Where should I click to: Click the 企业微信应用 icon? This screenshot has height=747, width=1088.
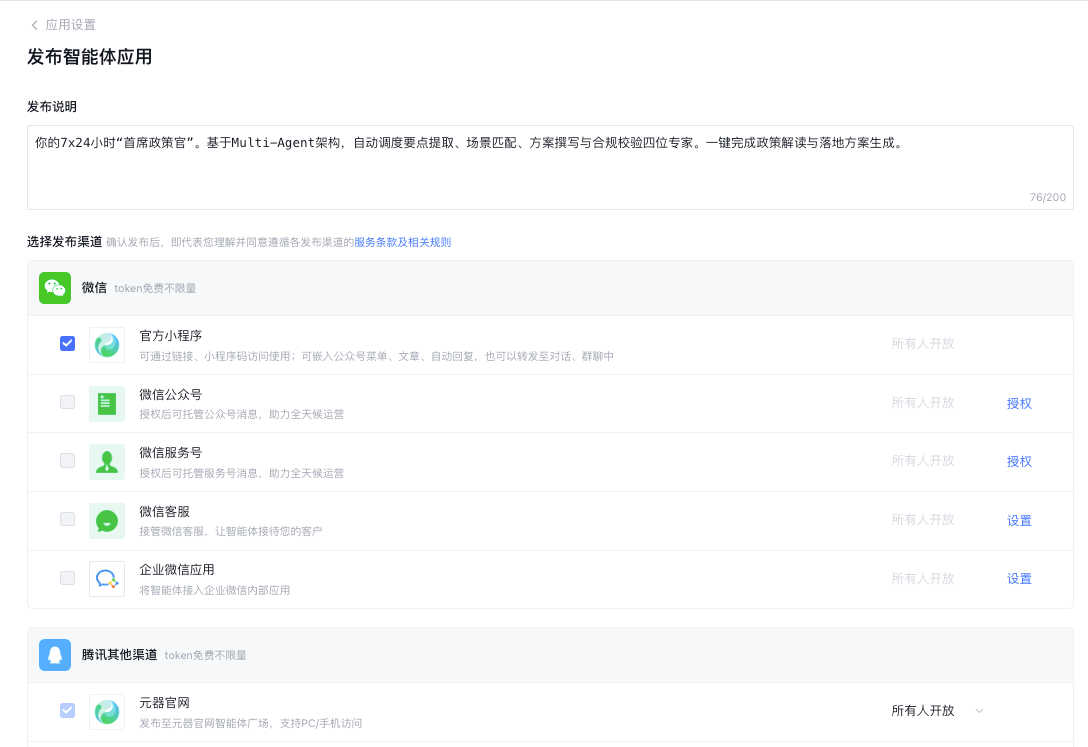[107, 579]
